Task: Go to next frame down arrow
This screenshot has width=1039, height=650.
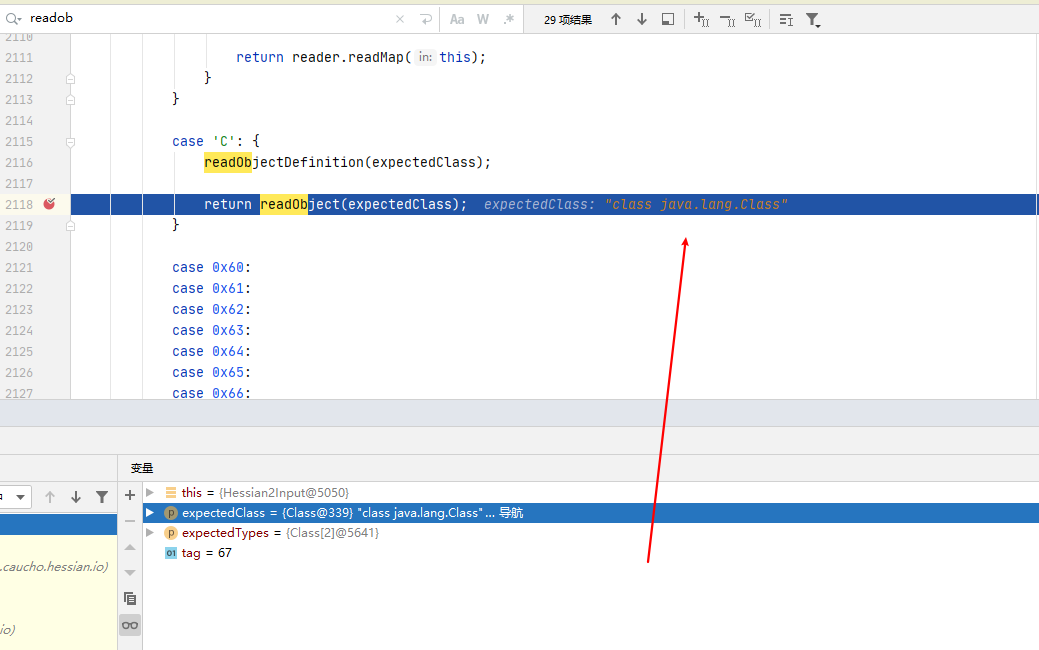Action: point(76,497)
